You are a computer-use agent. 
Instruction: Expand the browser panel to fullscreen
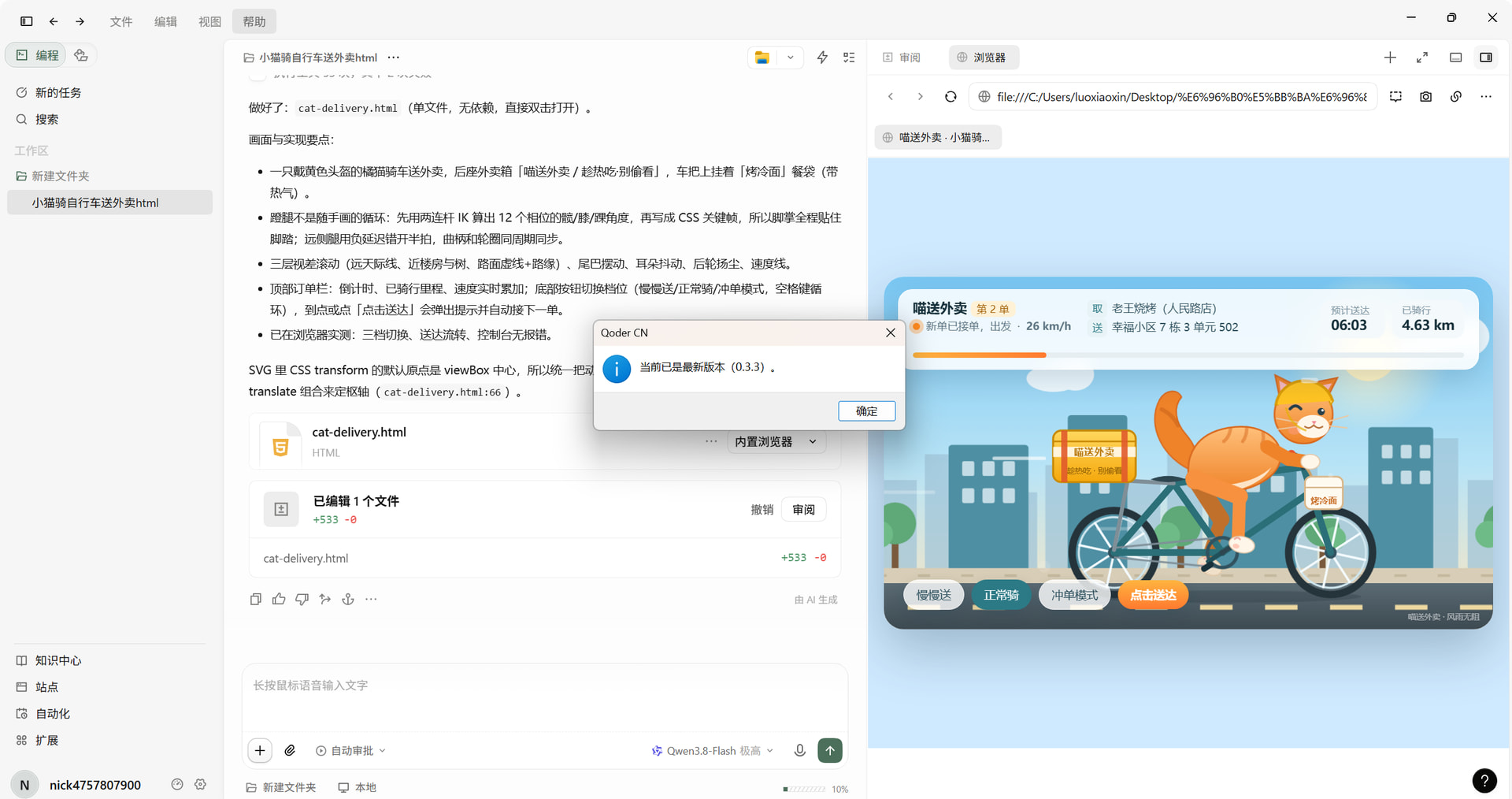tap(1422, 58)
